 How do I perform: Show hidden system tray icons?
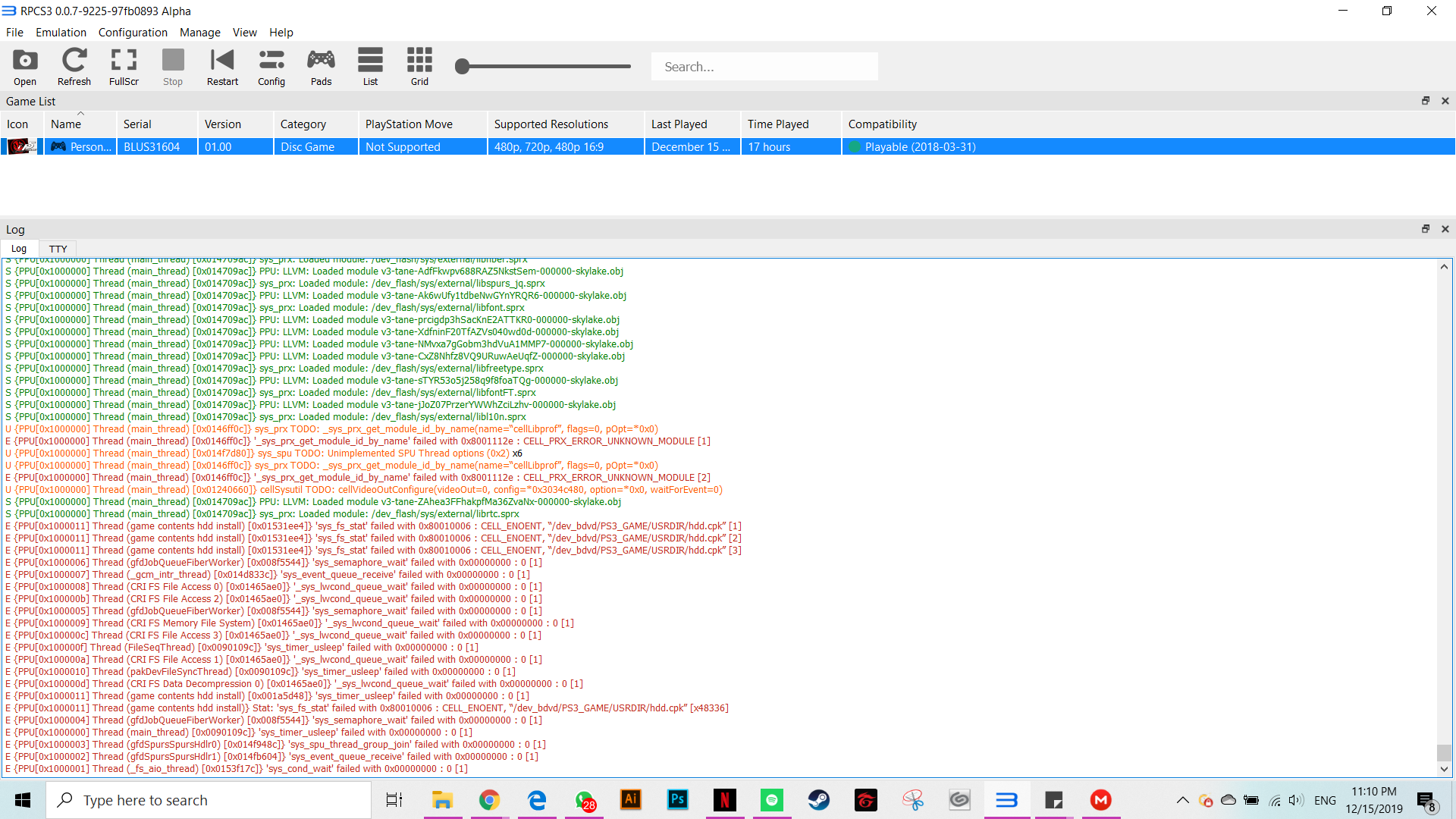coord(1182,800)
